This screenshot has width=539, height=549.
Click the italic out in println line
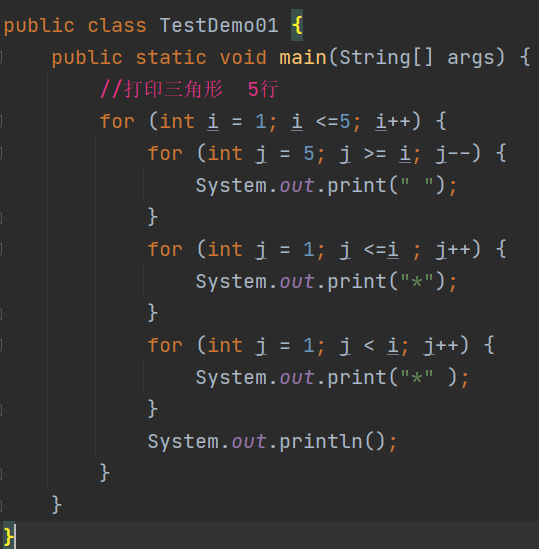pos(249,442)
